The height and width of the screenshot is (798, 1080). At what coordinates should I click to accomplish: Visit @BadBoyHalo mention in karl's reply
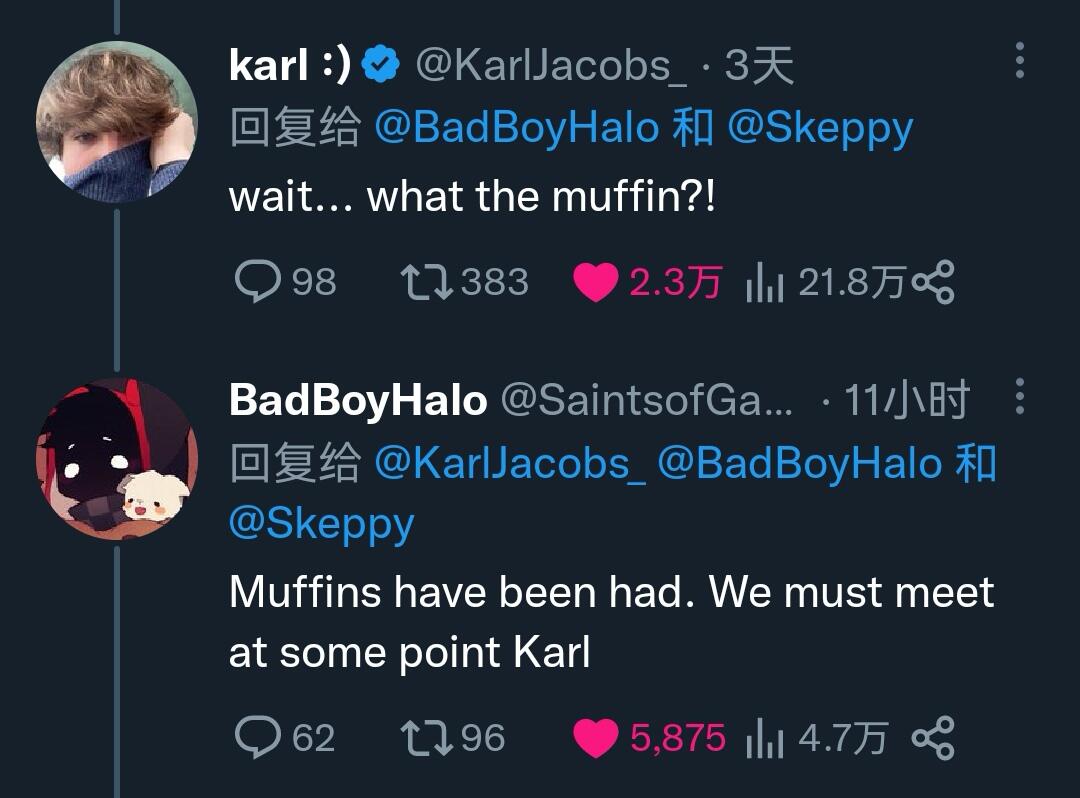coord(517,127)
